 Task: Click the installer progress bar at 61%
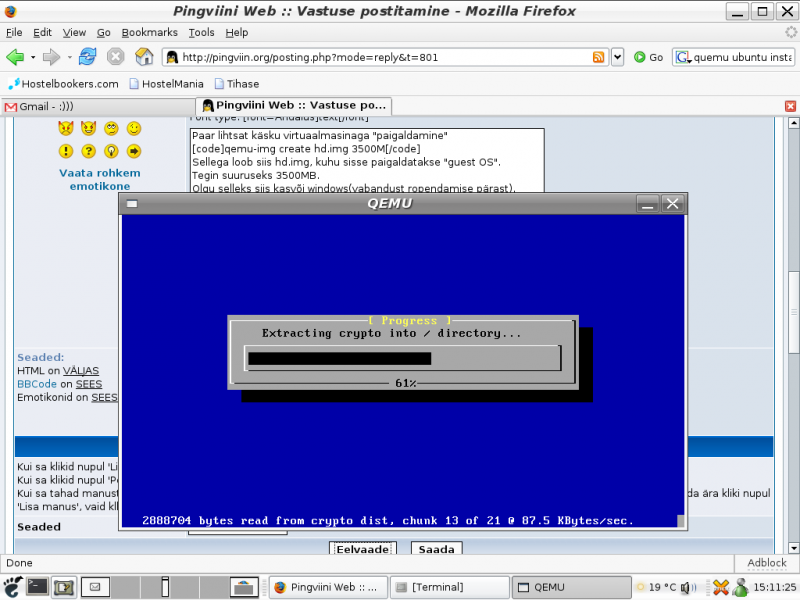403,358
